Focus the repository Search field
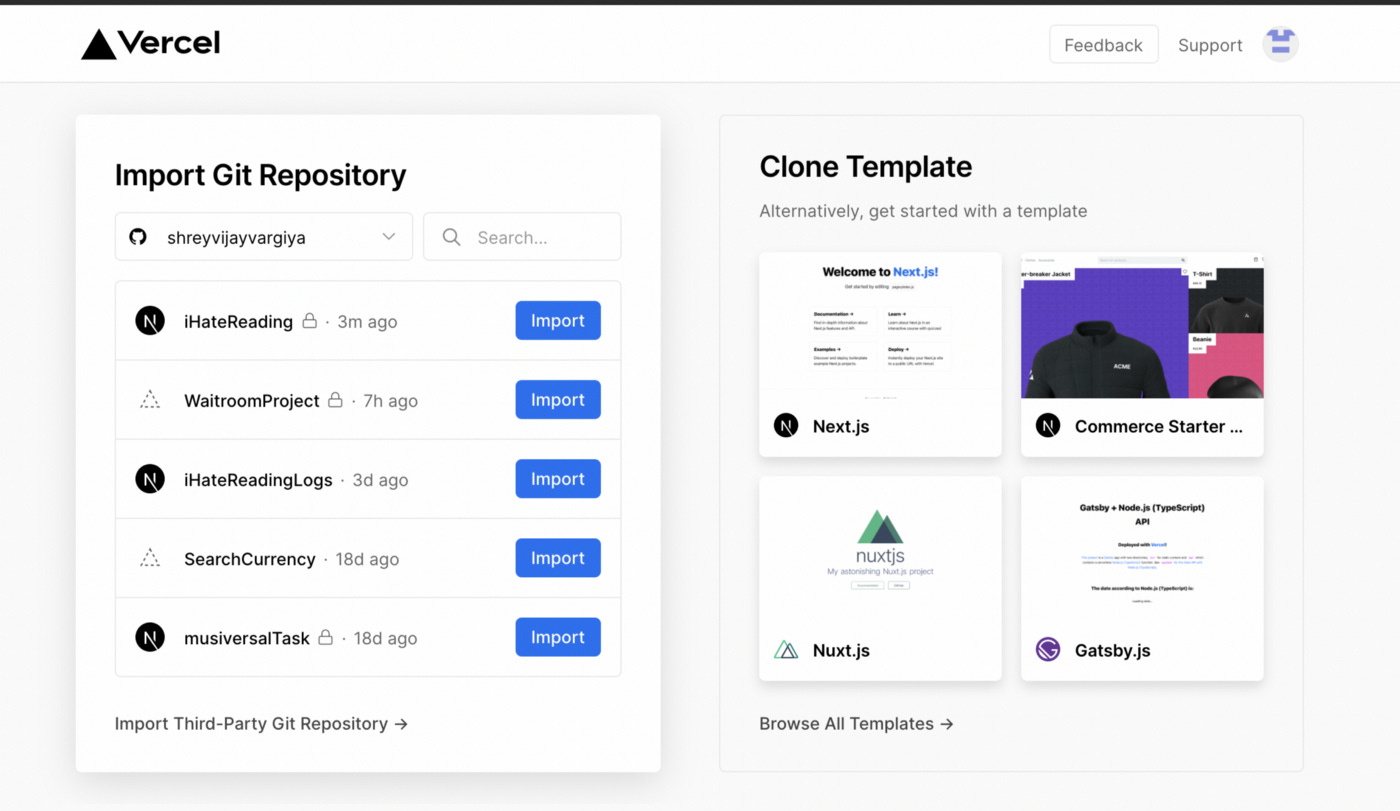 [x=522, y=237]
